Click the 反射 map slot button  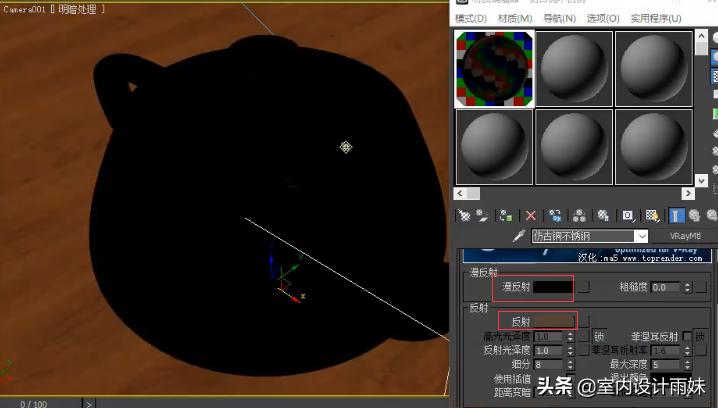click(x=583, y=321)
